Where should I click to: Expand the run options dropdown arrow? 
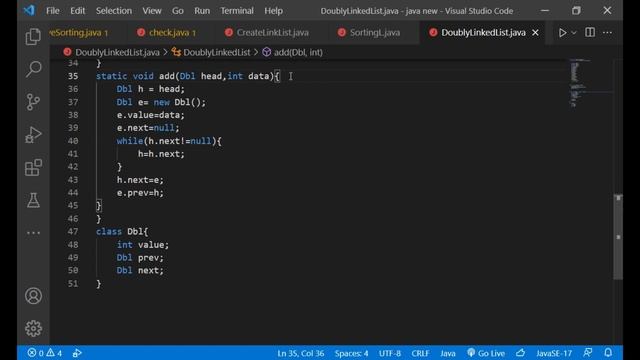click(x=573, y=33)
